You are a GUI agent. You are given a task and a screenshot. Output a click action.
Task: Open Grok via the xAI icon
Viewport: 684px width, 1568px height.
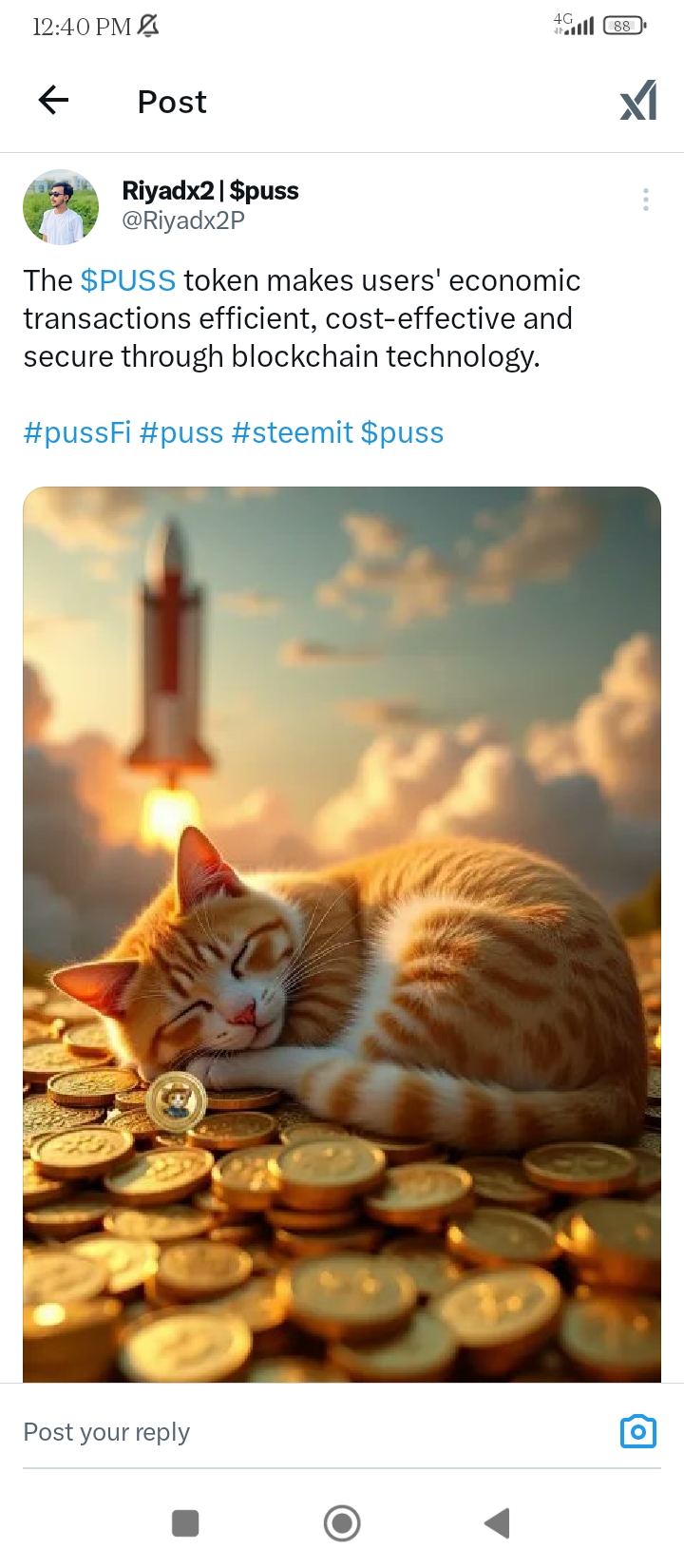[638, 101]
